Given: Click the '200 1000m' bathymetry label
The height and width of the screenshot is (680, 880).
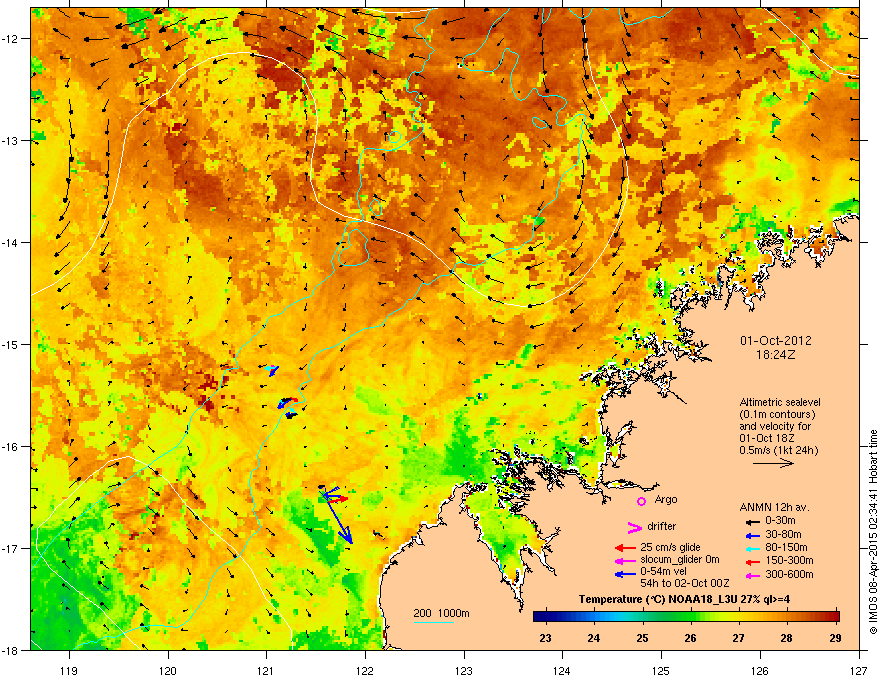Looking at the screenshot, I should pos(441,613).
